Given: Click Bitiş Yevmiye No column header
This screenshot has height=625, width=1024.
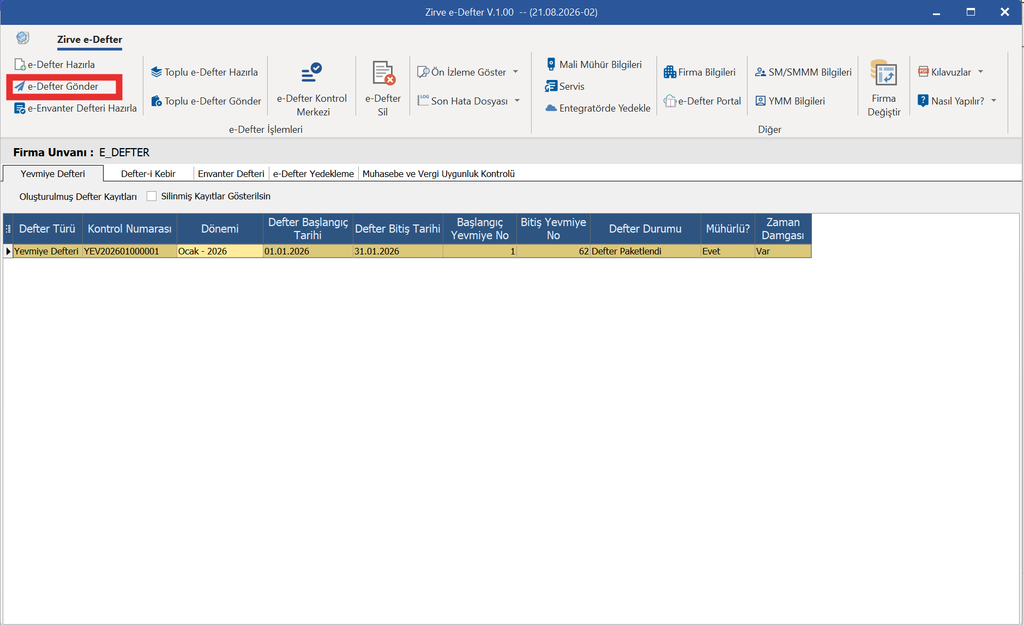Looking at the screenshot, I should point(553,229).
